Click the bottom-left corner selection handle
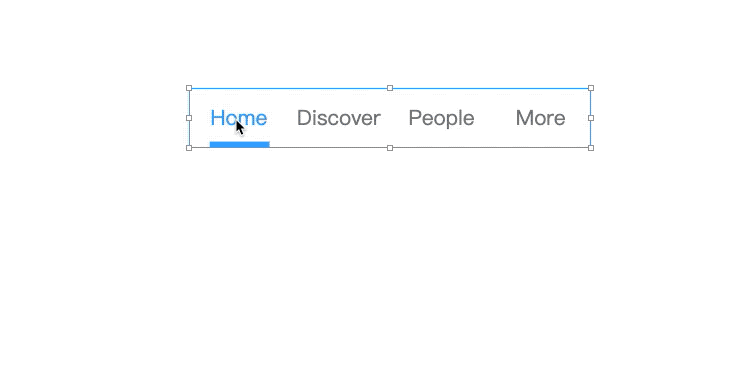Image resolution: width=750 pixels, height=385 pixels. (x=189, y=148)
